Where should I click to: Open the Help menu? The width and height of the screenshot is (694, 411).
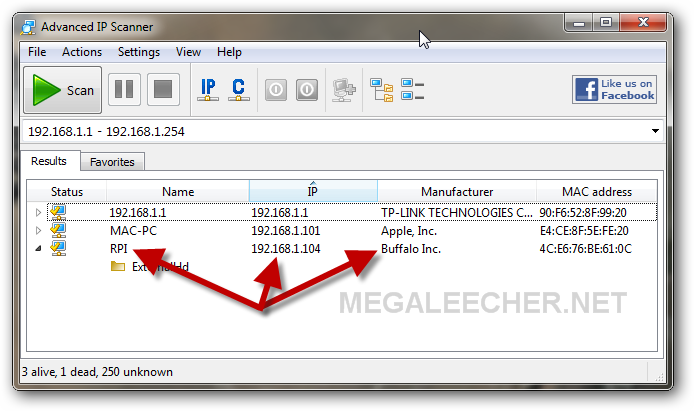click(x=229, y=52)
